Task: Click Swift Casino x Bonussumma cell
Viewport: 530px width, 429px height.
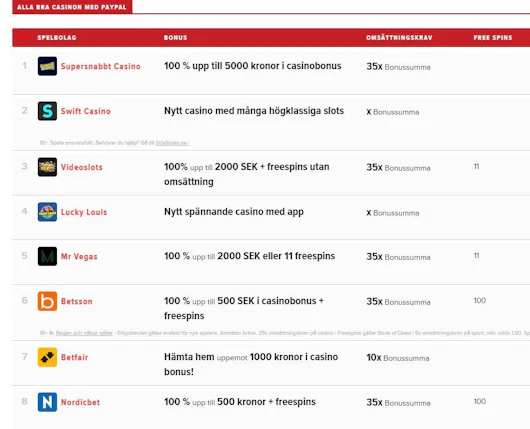Action: coord(392,112)
